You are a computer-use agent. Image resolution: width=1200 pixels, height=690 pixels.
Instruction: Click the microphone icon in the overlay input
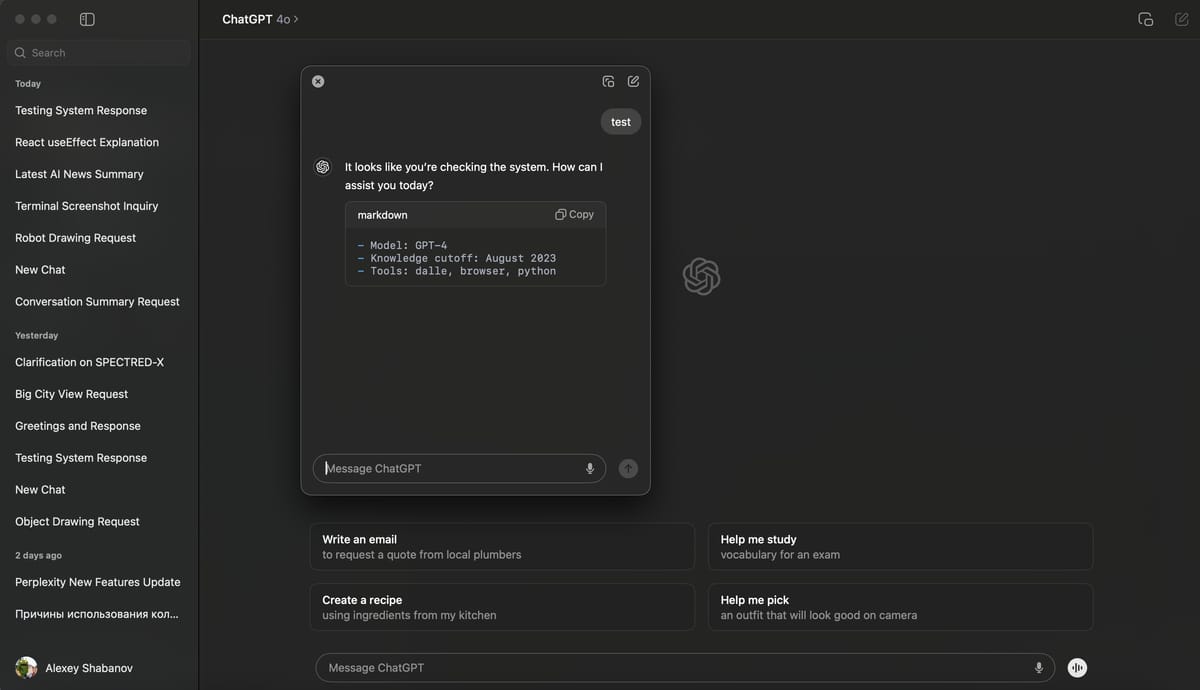(x=589, y=468)
